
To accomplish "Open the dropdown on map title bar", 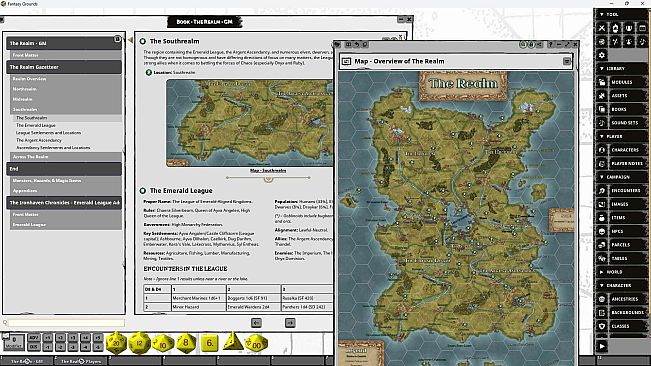I will click(x=567, y=61).
